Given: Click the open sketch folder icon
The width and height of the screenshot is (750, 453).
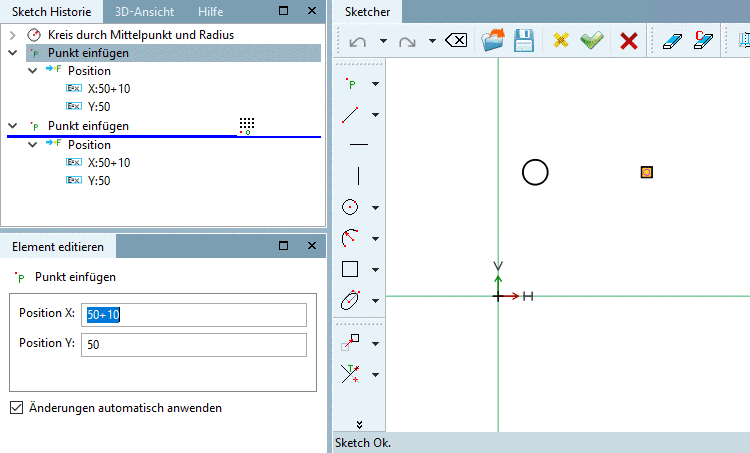Looking at the screenshot, I should (493, 40).
